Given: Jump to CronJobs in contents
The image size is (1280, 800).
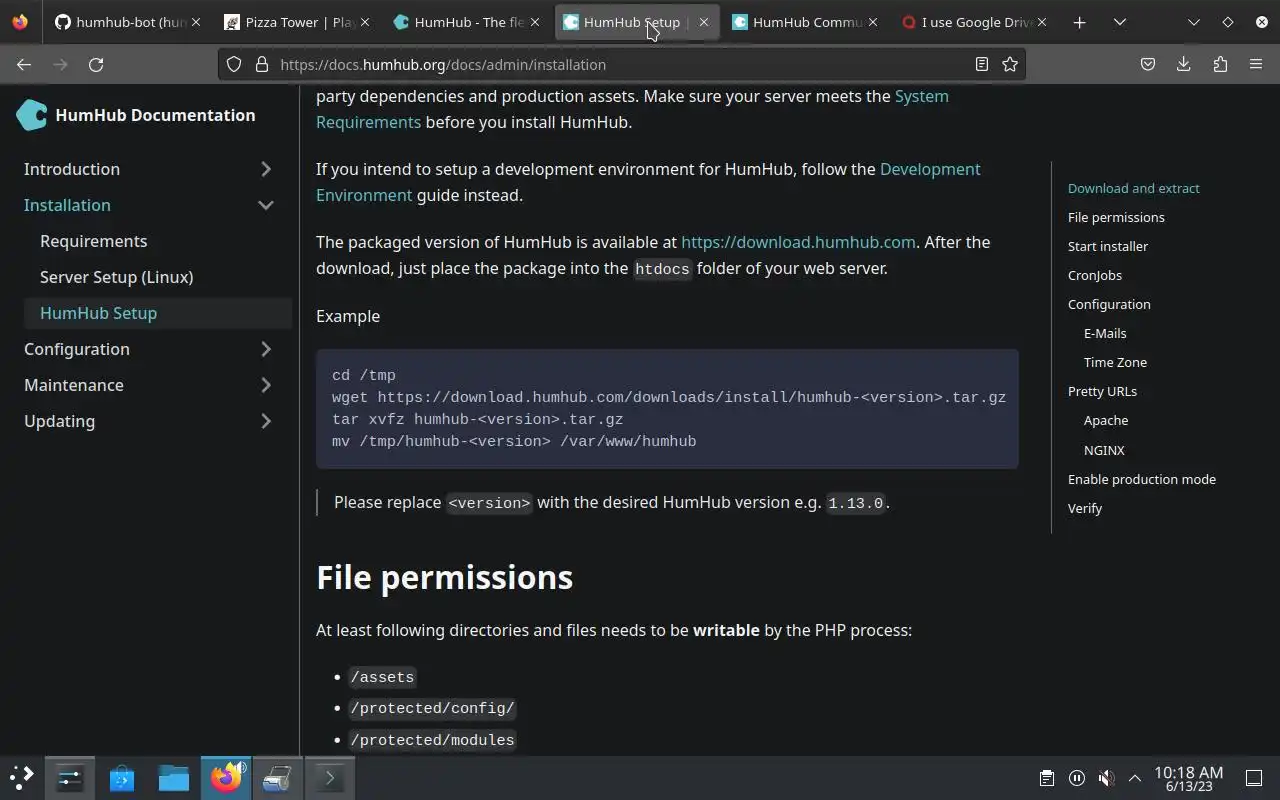Looking at the screenshot, I should [1095, 275].
